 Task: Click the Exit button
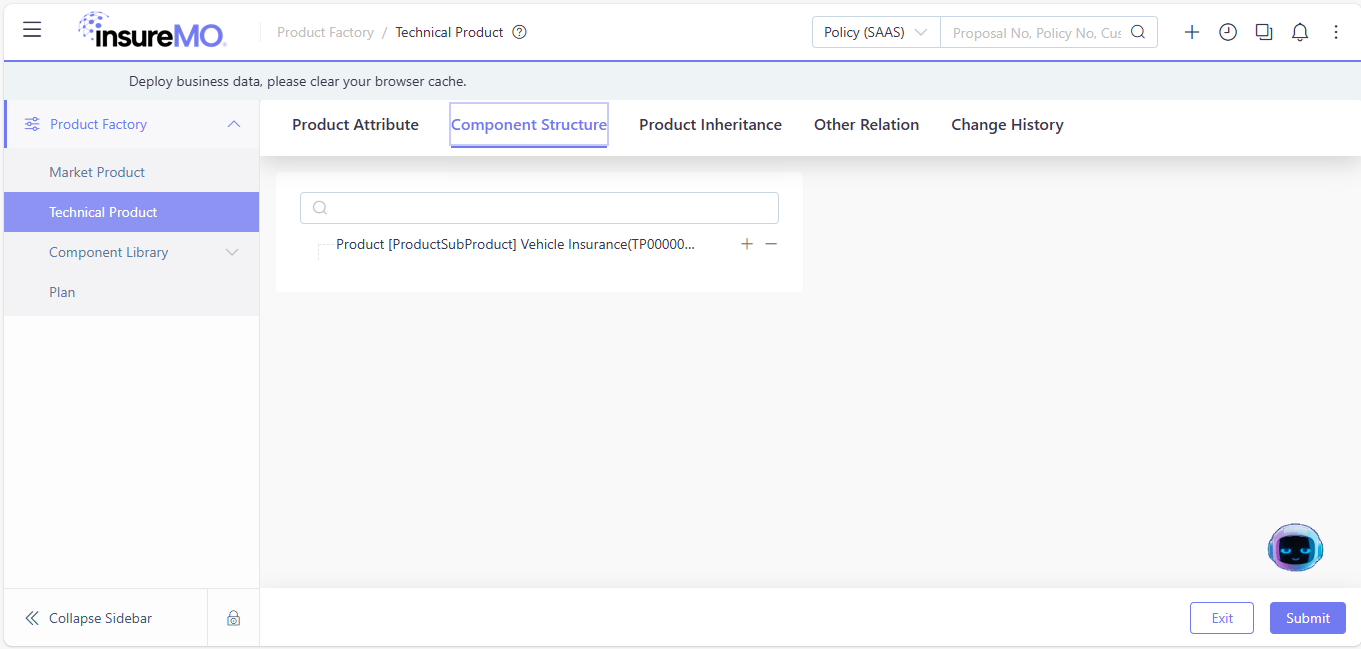tap(1222, 618)
